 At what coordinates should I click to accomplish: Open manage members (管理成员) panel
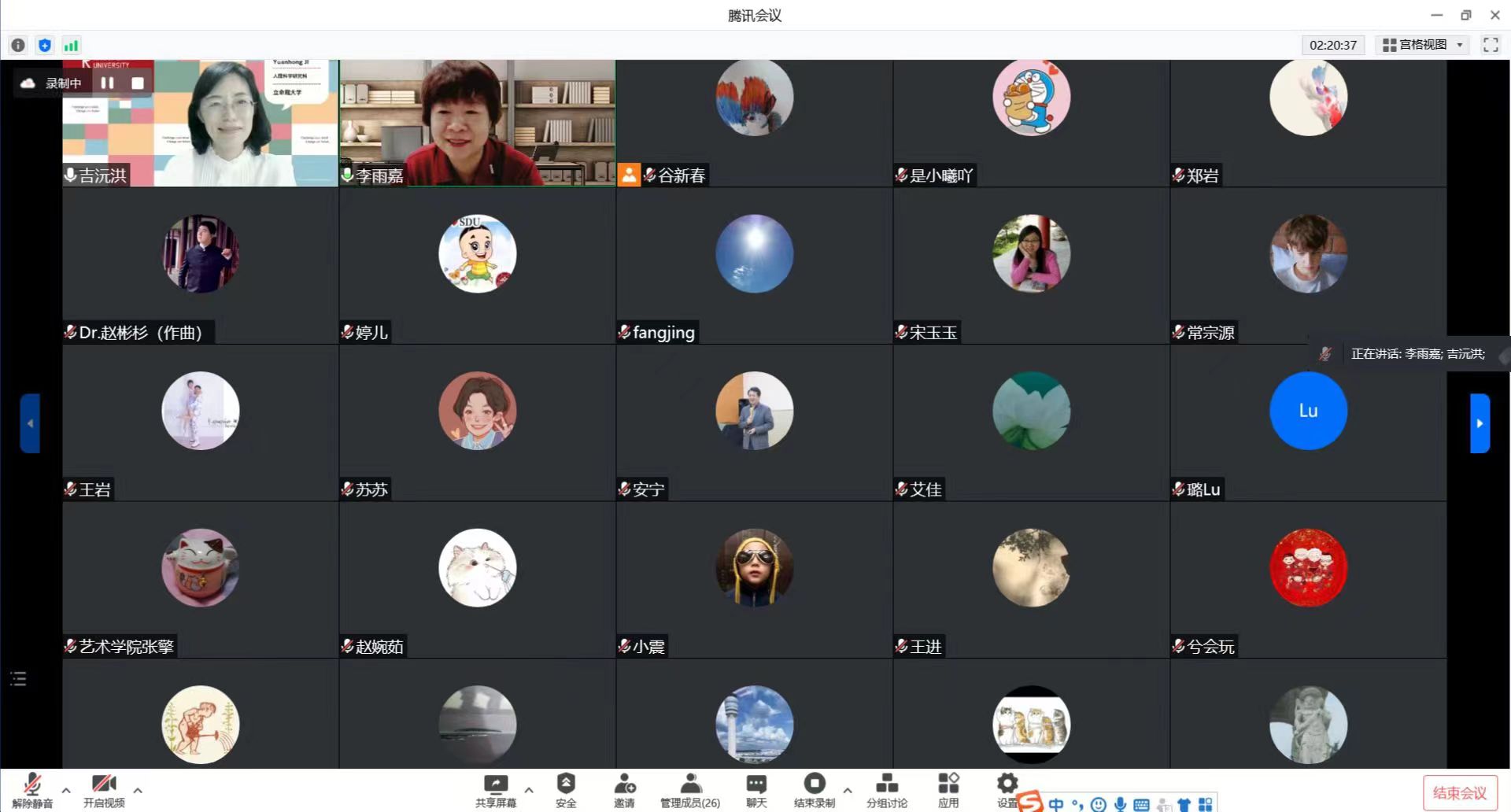click(689, 789)
